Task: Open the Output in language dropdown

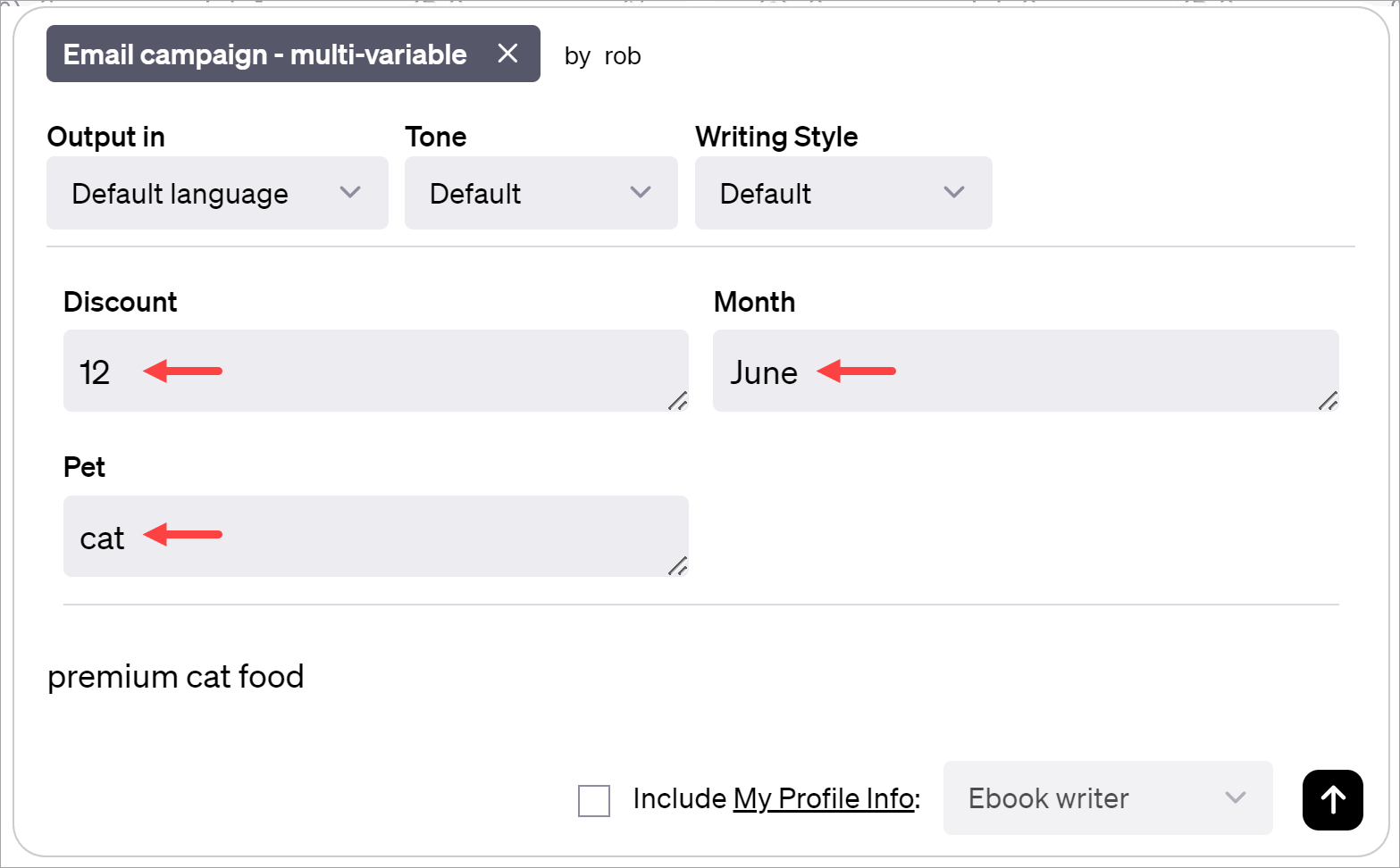Action: (x=216, y=193)
